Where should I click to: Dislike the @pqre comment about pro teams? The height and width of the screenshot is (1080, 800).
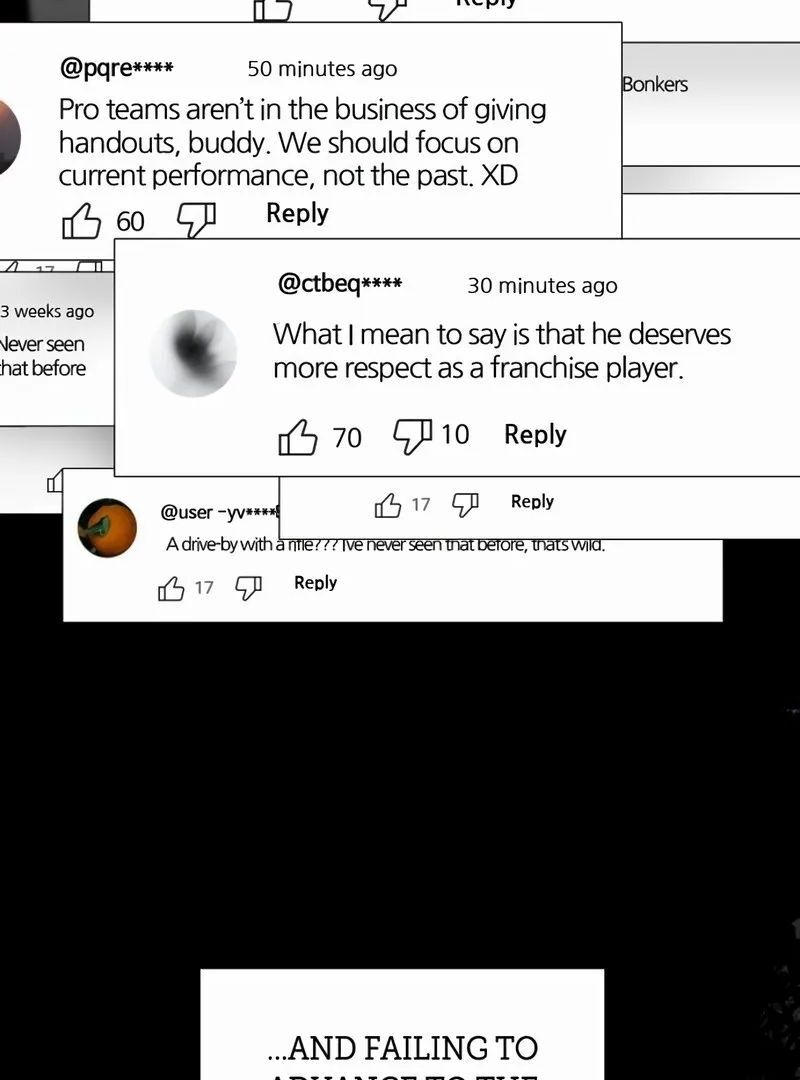tap(196, 220)
